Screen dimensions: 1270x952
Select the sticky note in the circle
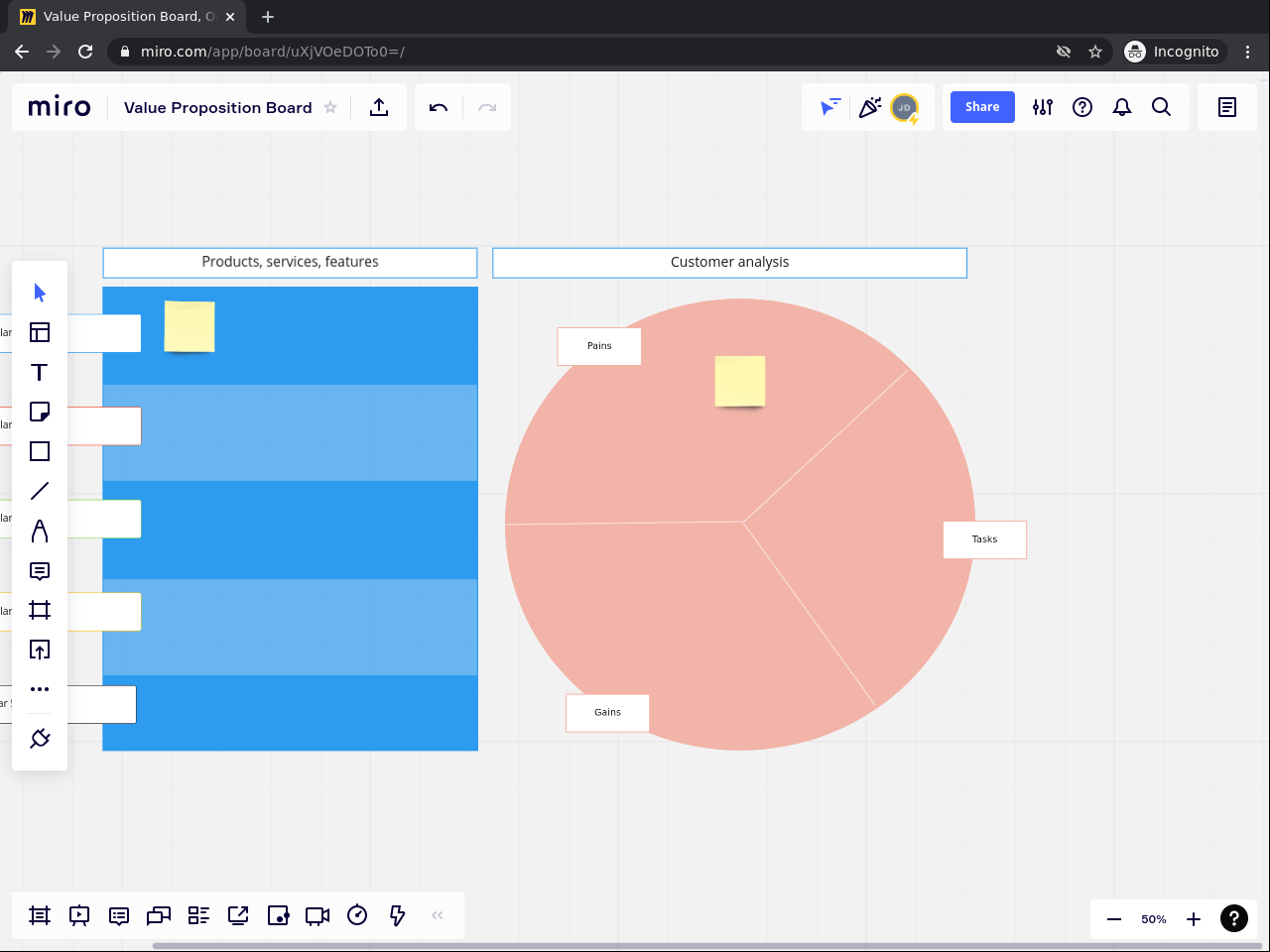pos(740,381)
